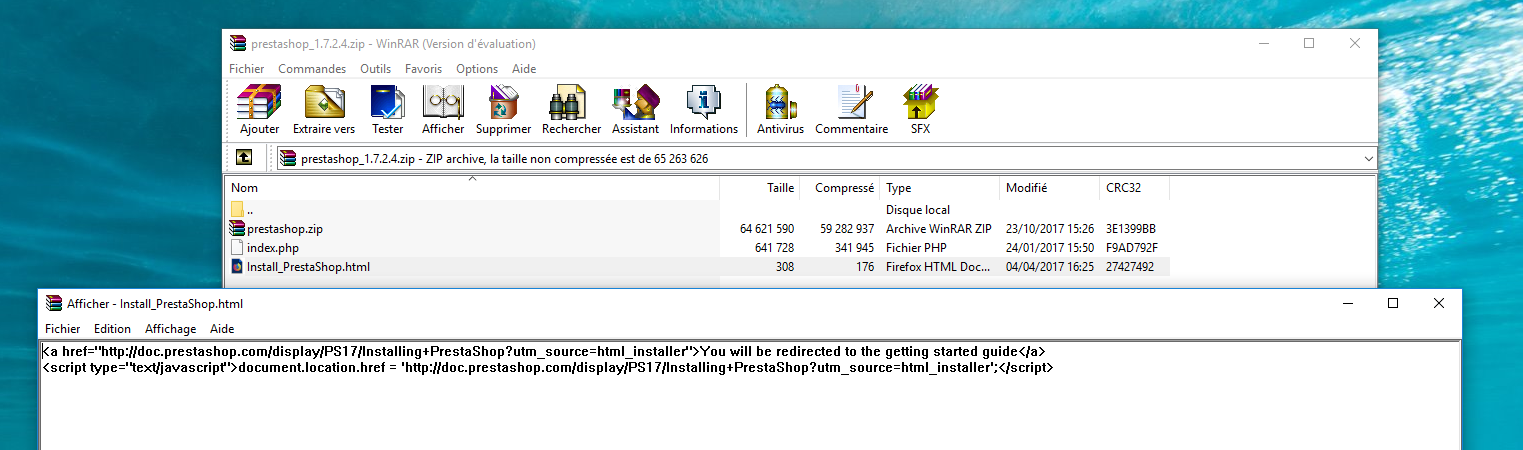Click the script line in viewer text
The image size is (1523, 450).
coord(548,368)
